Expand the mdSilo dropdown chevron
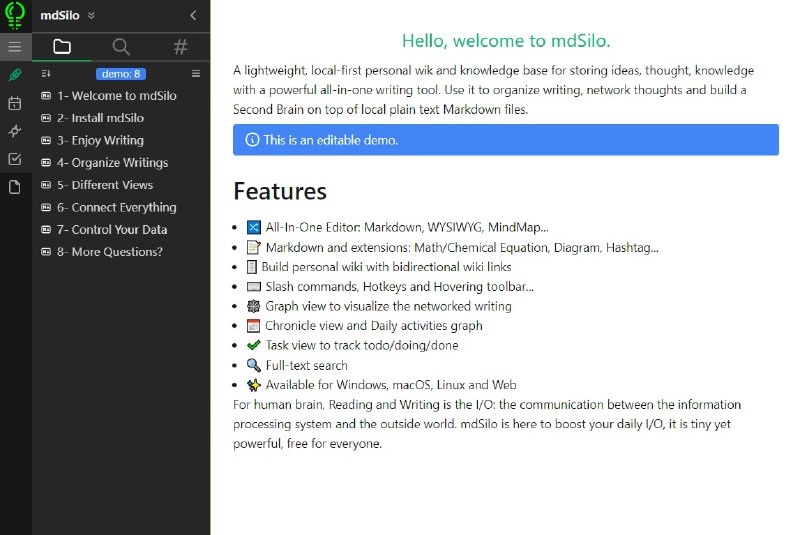This screenshot has width=800, height=535. (91, 16)
